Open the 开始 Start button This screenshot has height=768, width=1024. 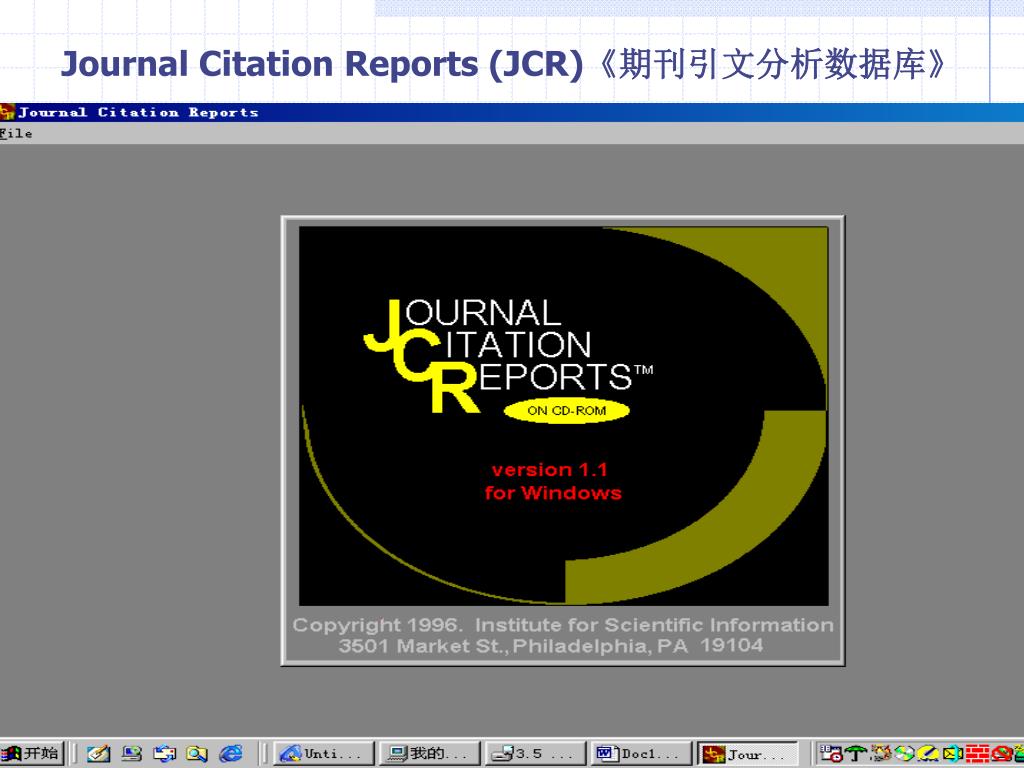tap(32, 754)
